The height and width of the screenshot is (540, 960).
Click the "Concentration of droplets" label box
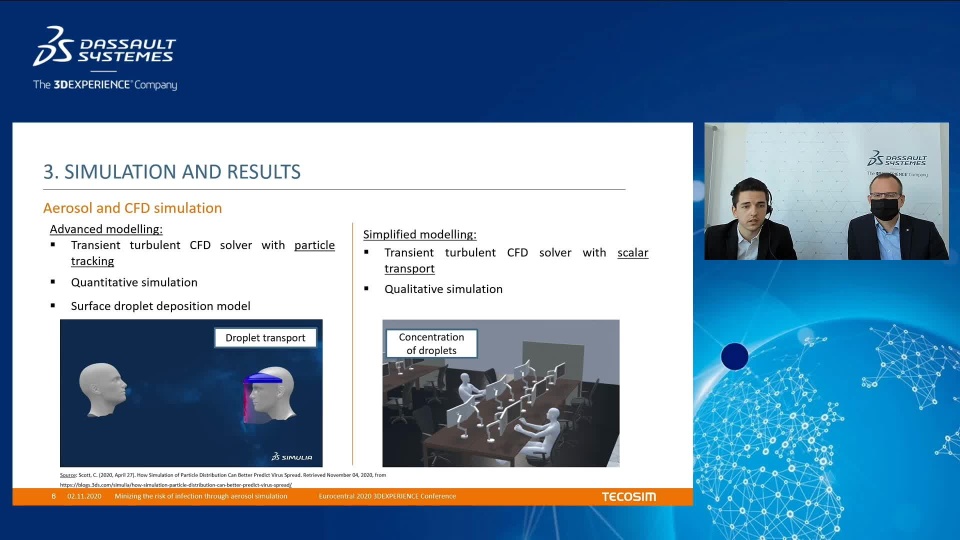(x=432, y=343)
